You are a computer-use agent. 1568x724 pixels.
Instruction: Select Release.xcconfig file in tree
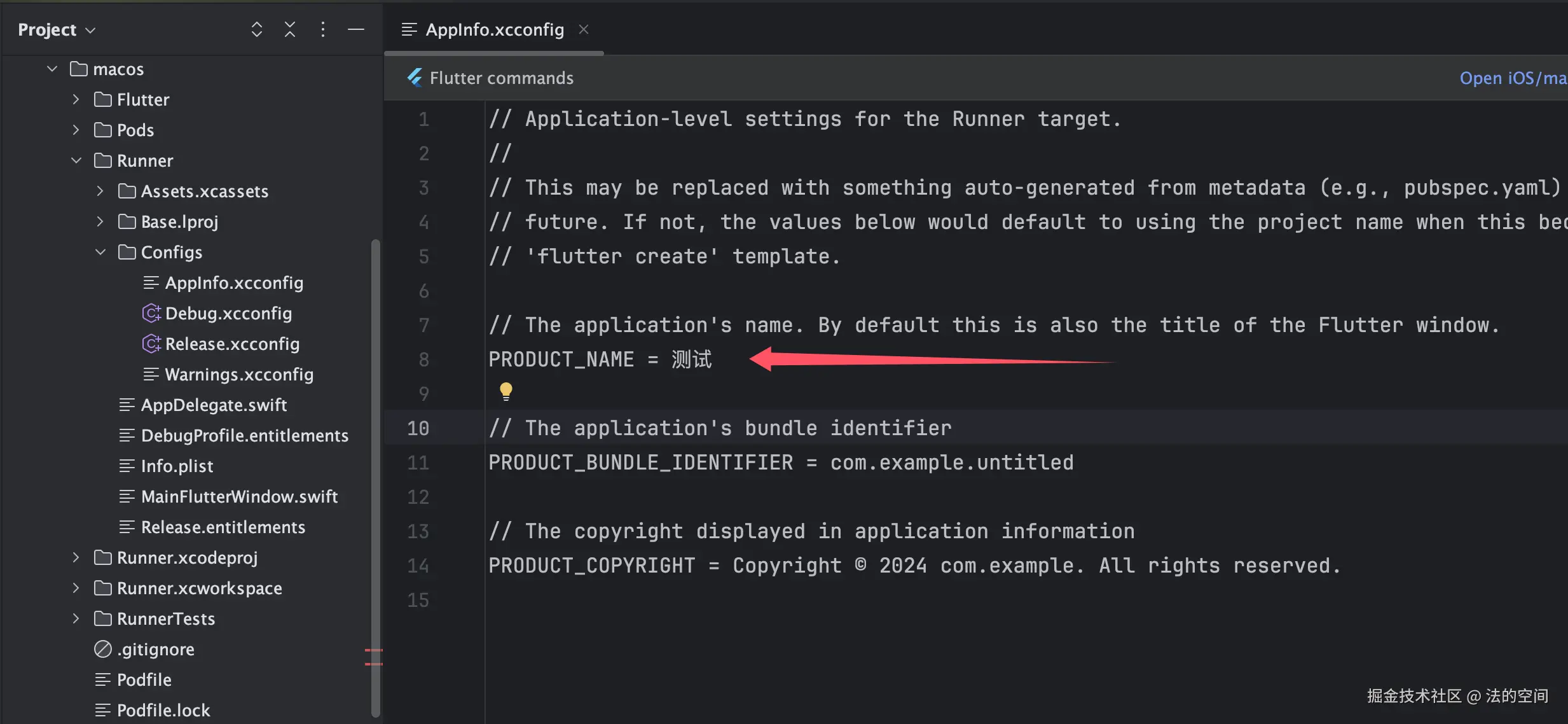pos(231,344)
